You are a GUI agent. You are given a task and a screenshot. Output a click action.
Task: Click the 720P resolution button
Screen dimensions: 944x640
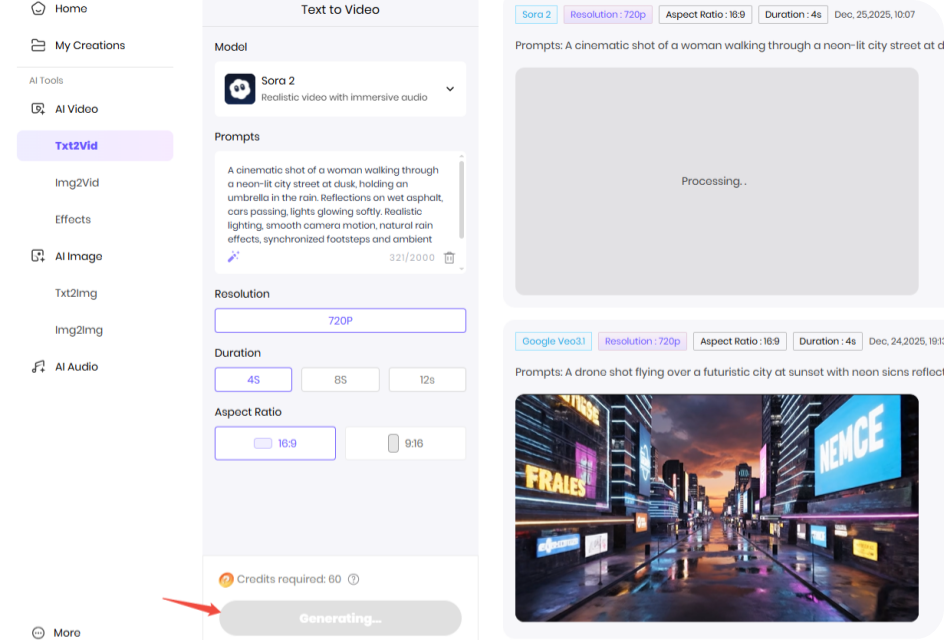click(340, 321)
